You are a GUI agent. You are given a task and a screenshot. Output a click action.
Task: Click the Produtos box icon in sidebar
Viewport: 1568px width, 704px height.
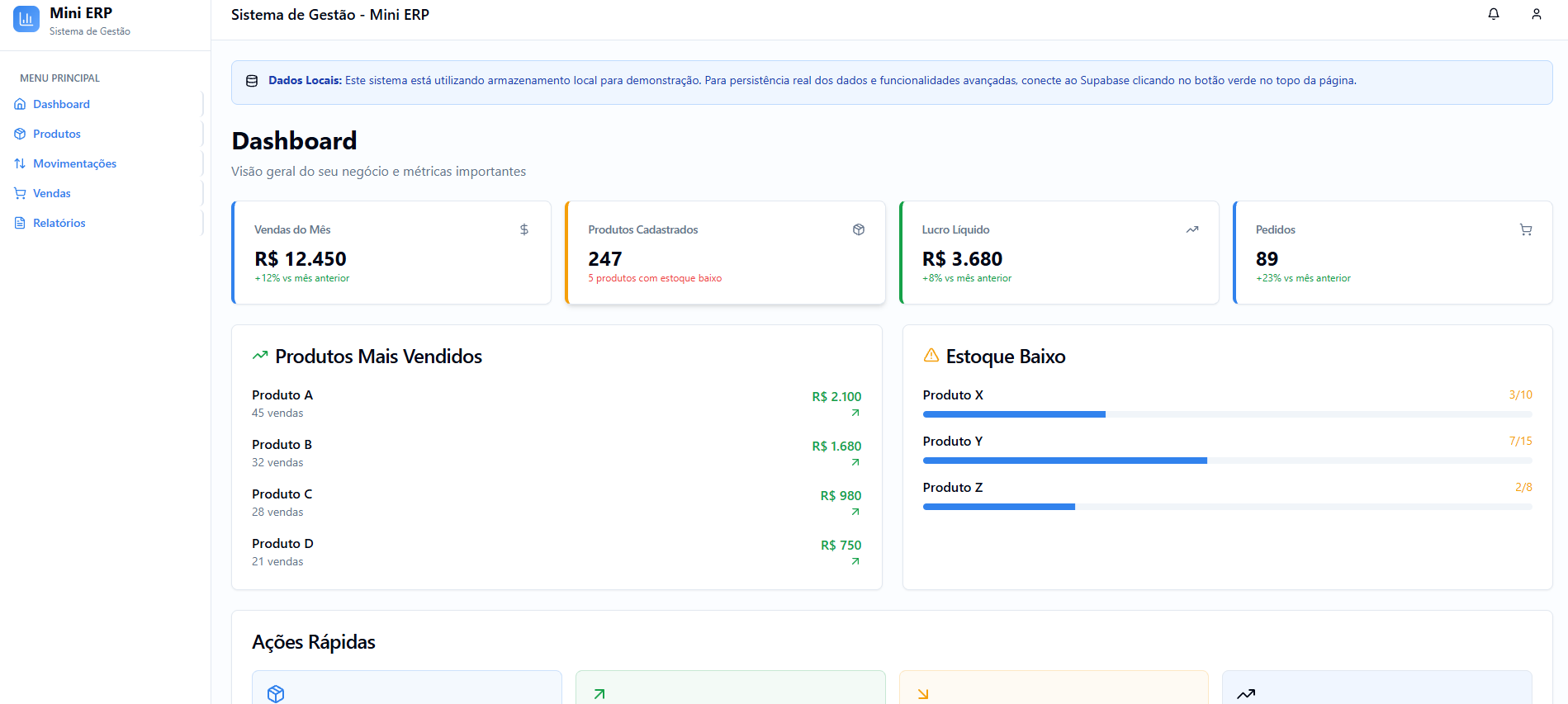(x=20, y=134)
